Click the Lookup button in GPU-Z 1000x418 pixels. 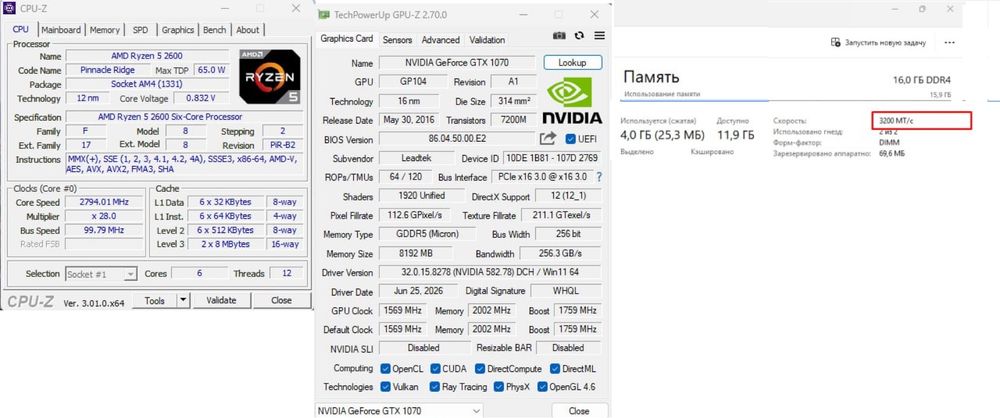coord(573,63)
